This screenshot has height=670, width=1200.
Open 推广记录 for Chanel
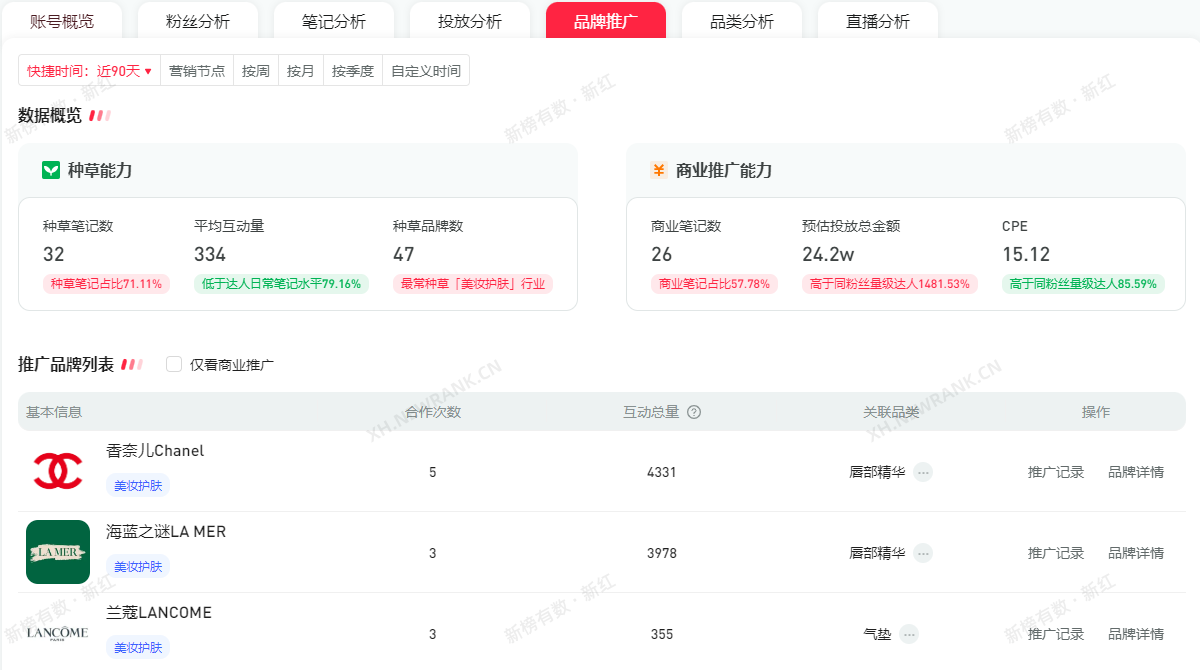coord(1056,472)
